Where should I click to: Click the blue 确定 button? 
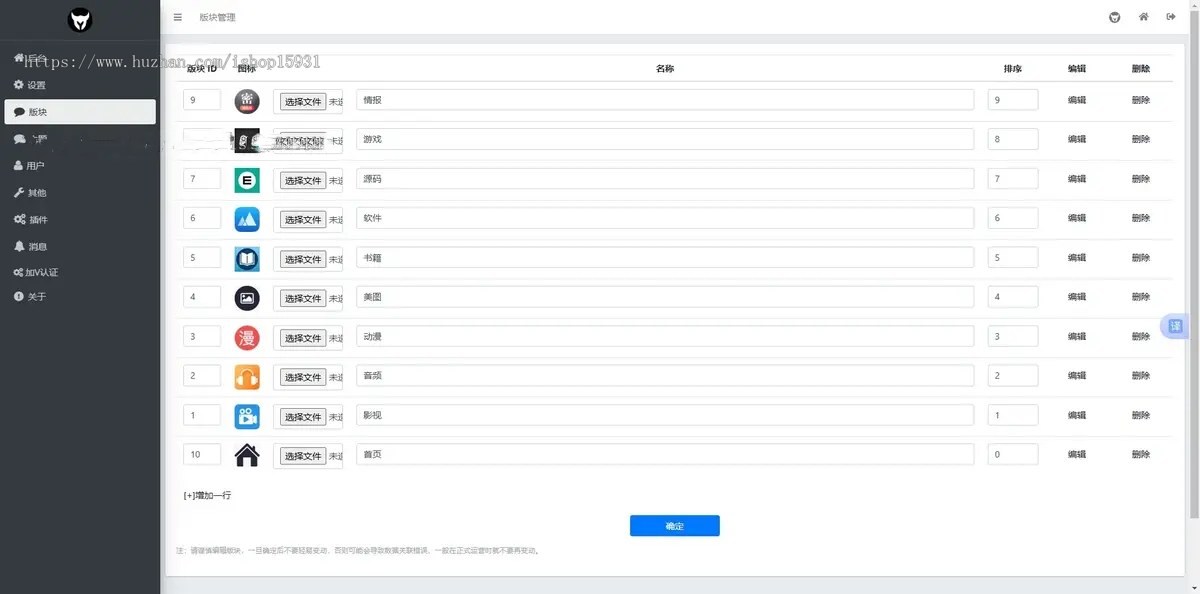pos(674,526)
